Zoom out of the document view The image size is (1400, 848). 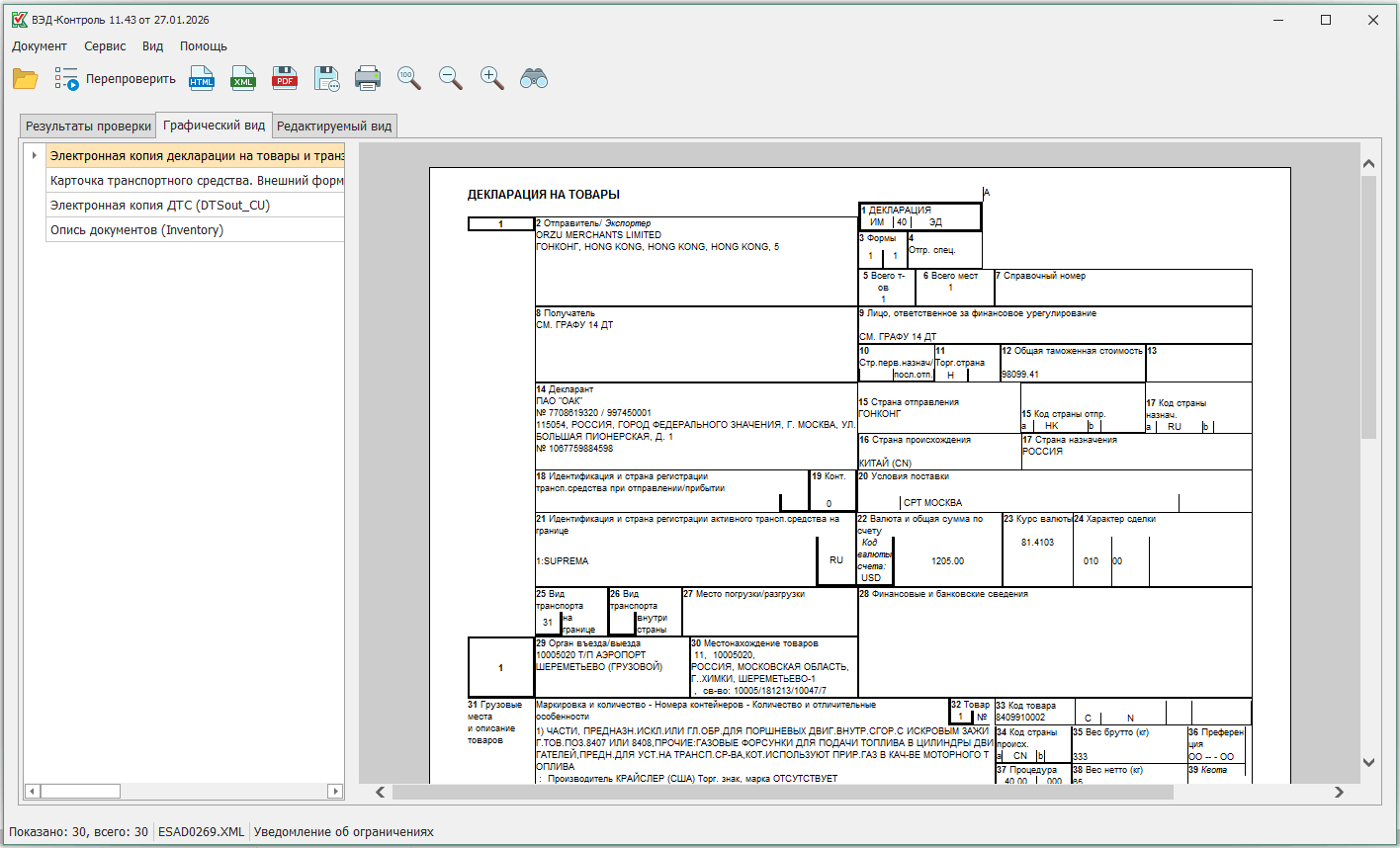click(x=451, y=79)
